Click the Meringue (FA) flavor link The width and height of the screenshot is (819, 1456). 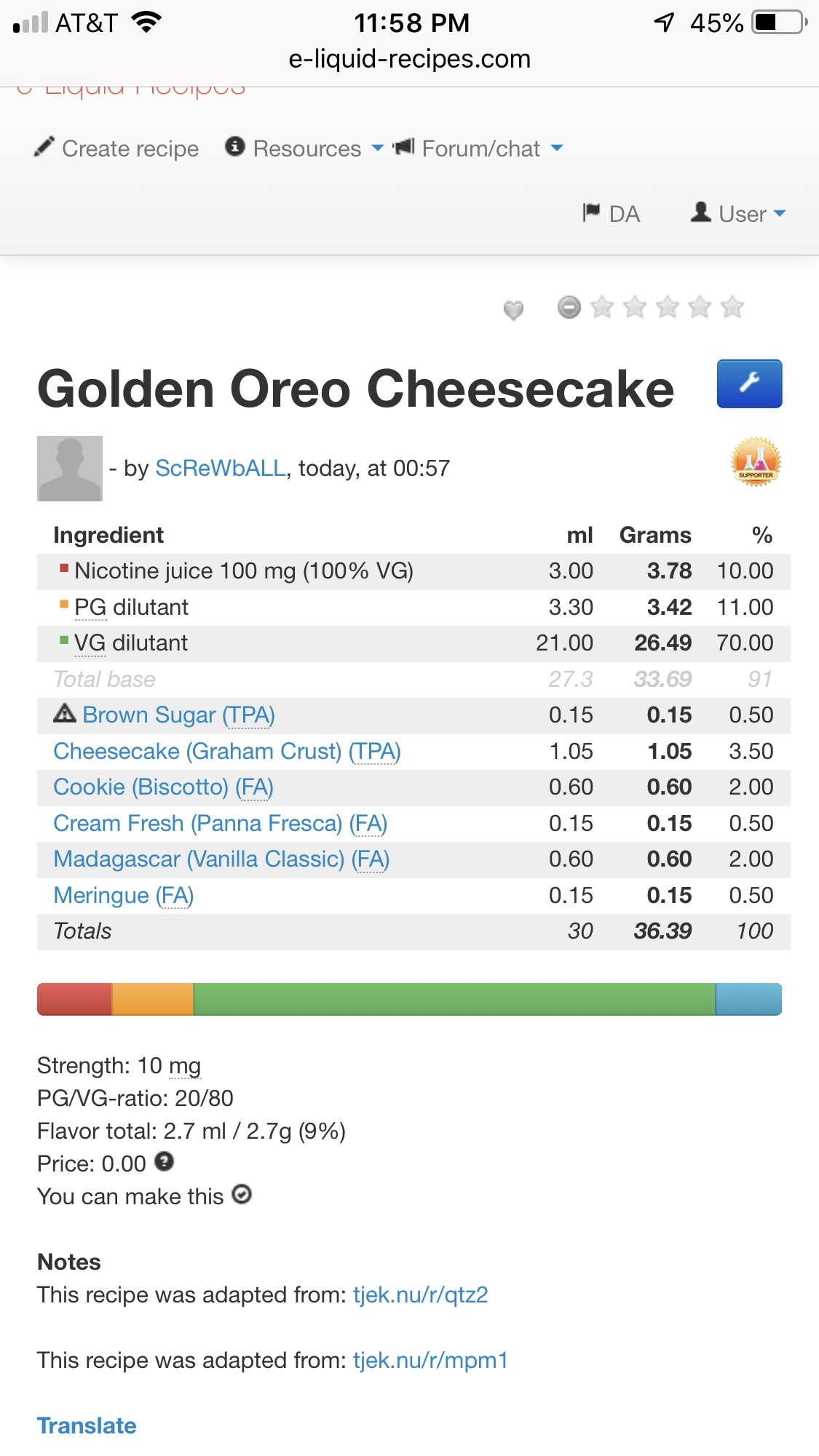click(x=124, y=895)
